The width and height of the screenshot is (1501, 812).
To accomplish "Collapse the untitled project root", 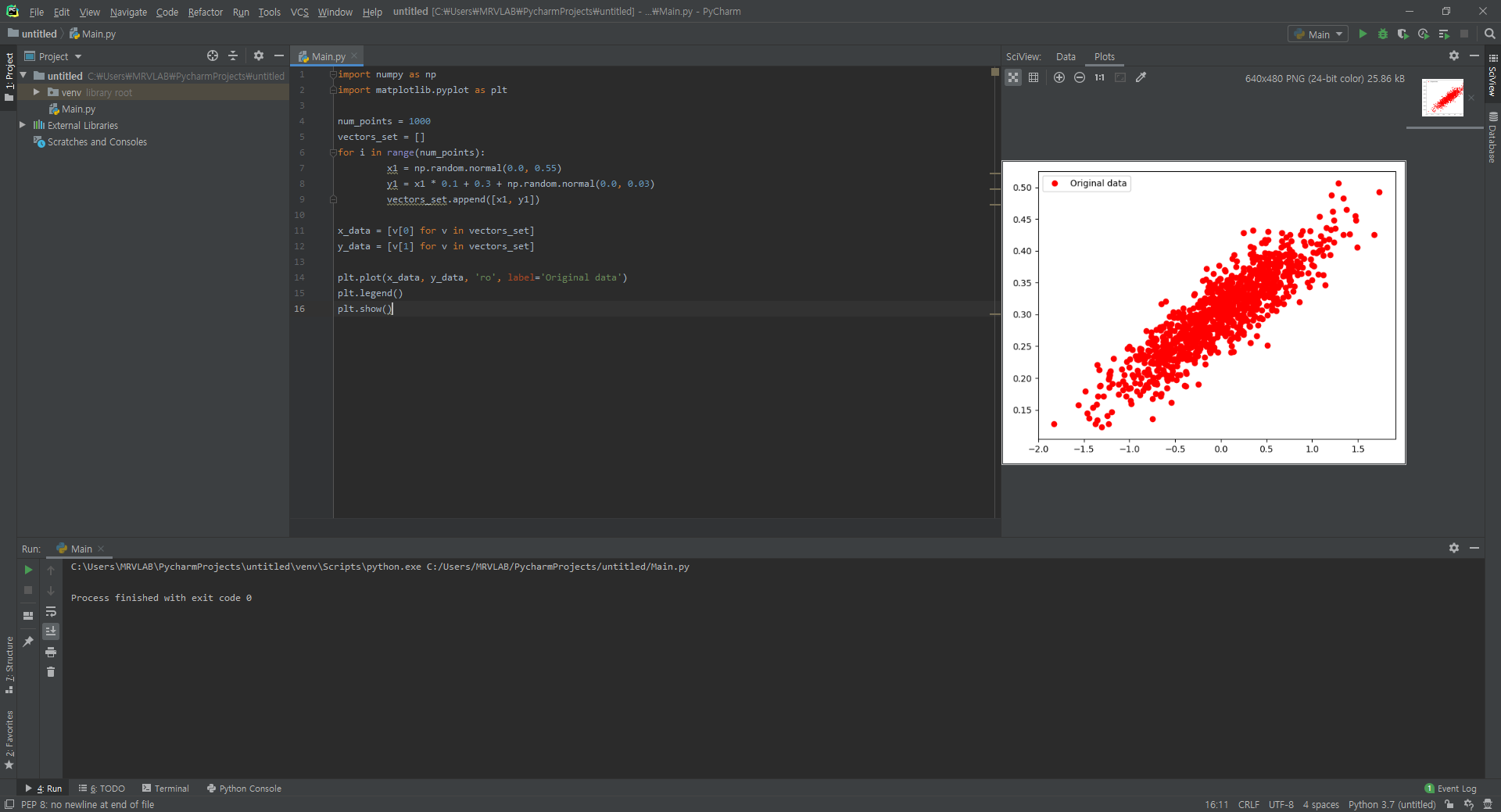I will click(23, 76).
